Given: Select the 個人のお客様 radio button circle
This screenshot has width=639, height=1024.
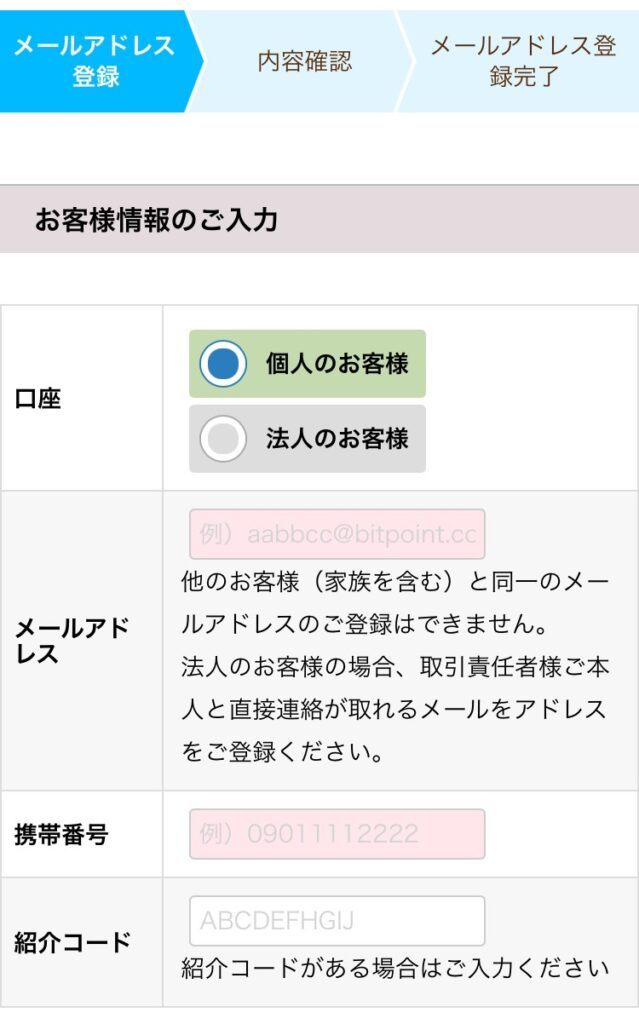Looking at the screenshot, I should point(222,364).
